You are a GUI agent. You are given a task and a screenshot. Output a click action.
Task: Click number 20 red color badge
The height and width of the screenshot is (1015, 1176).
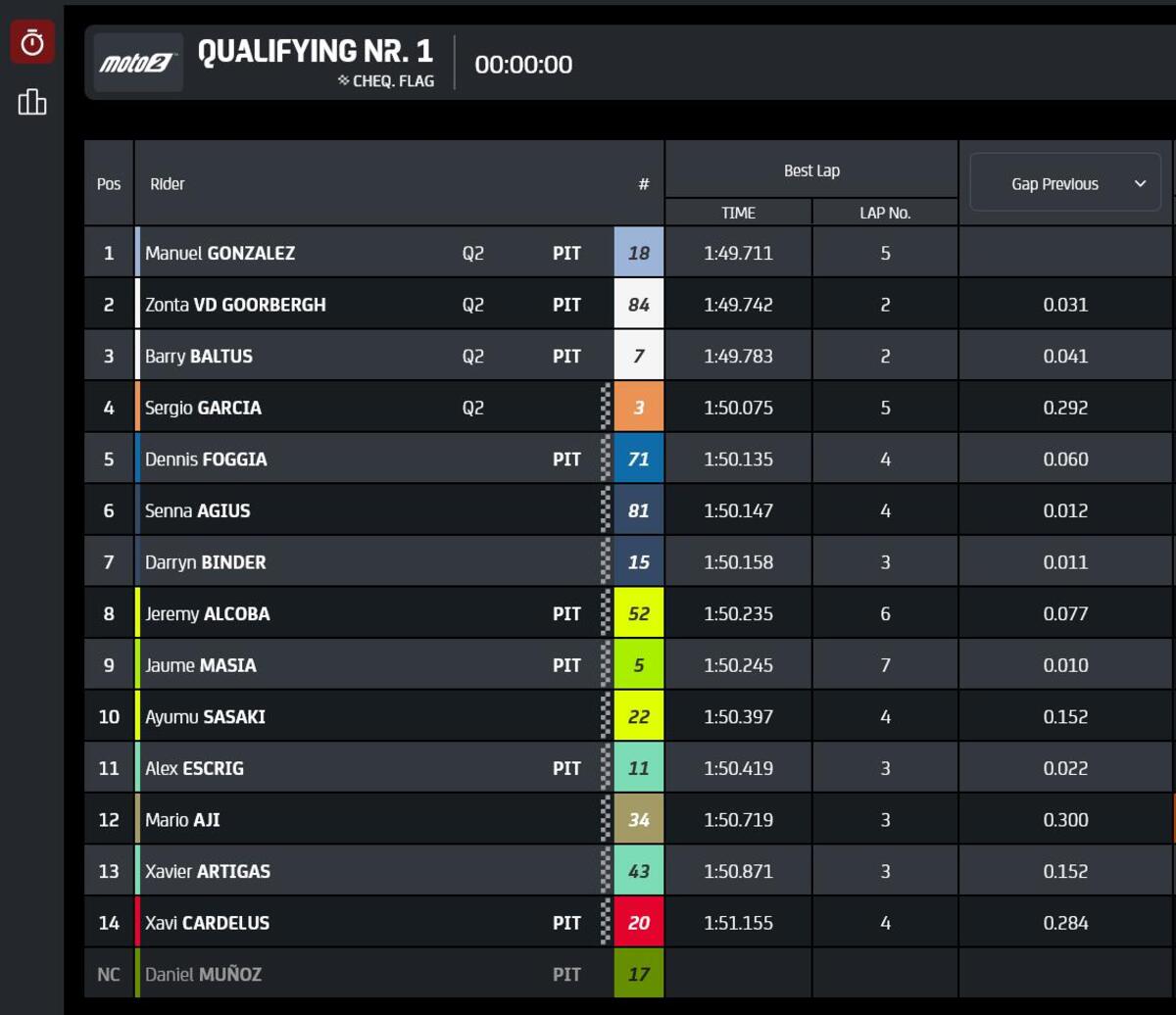639,923
